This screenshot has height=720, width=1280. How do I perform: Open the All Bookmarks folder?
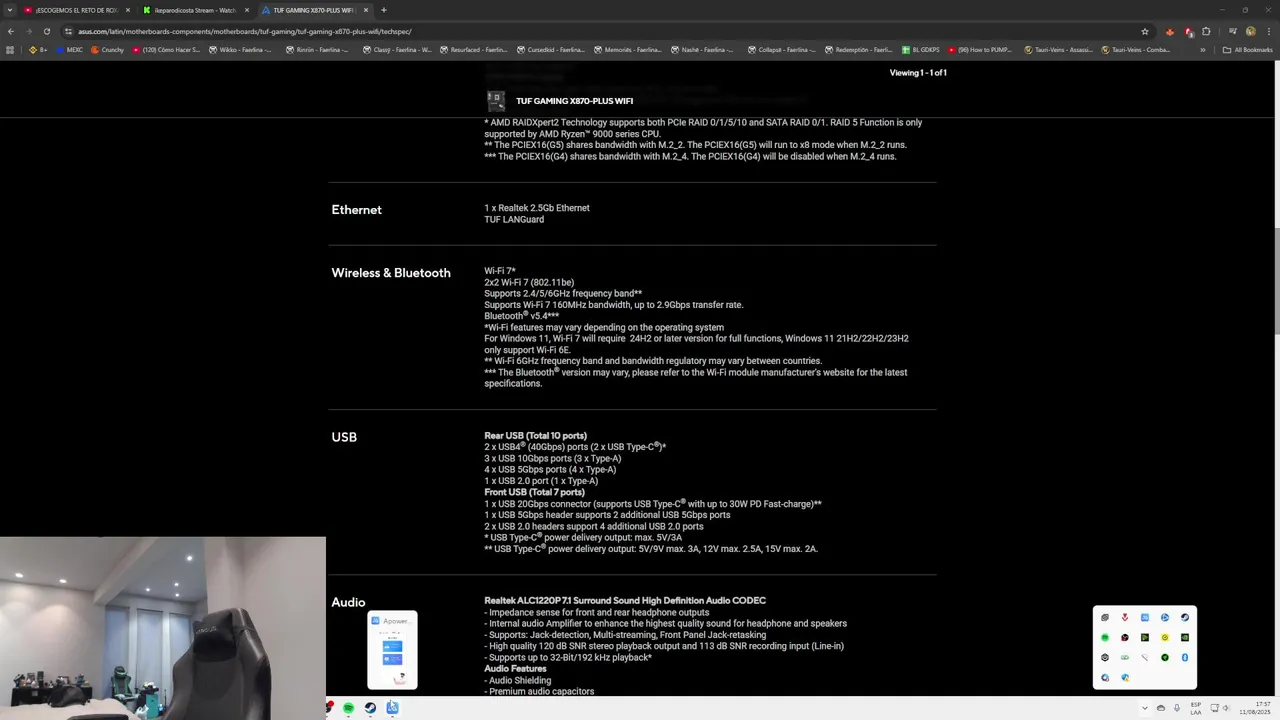coord(1247,50)
